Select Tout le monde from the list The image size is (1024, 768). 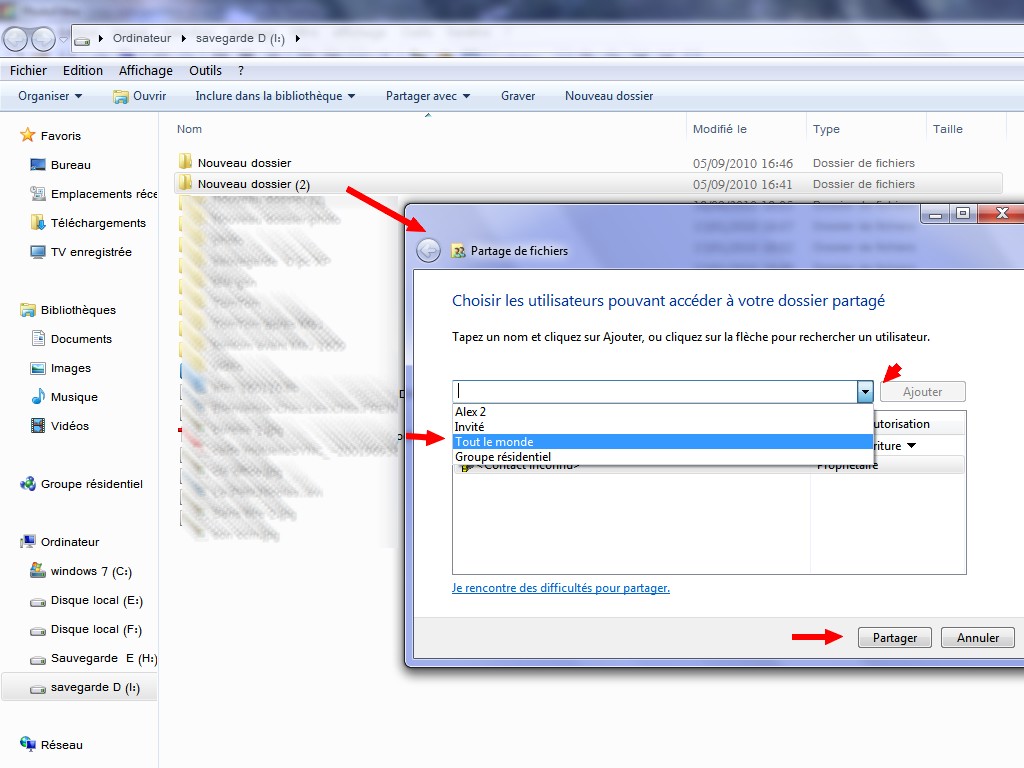[494, 442]
